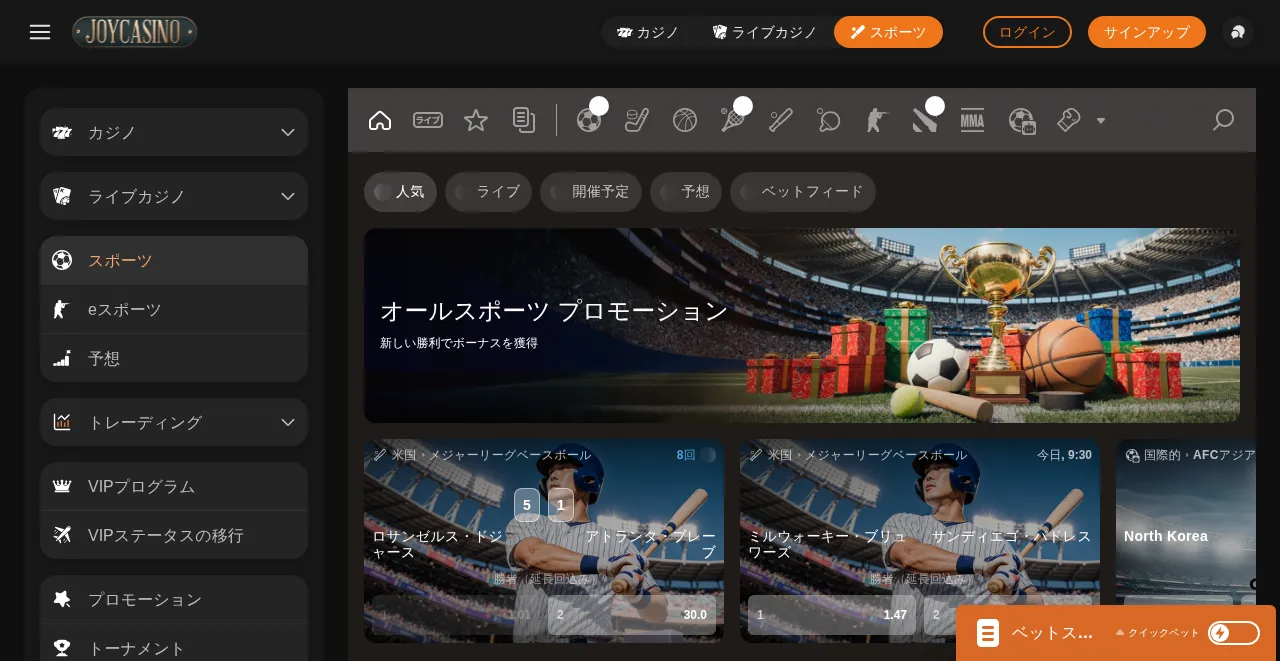
Task: Toggle the クイックベット quick bet switch
Action: (1234, 633)
